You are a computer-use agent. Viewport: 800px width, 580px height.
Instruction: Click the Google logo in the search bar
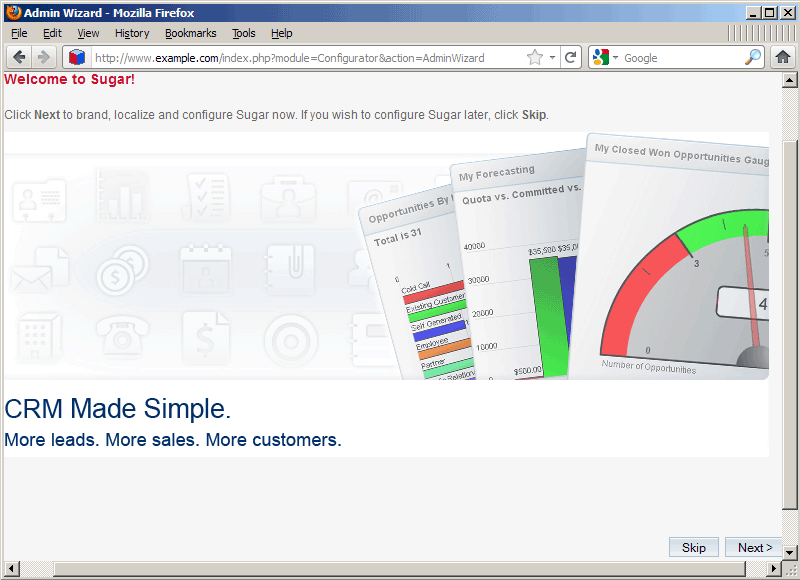pos(600,57)
